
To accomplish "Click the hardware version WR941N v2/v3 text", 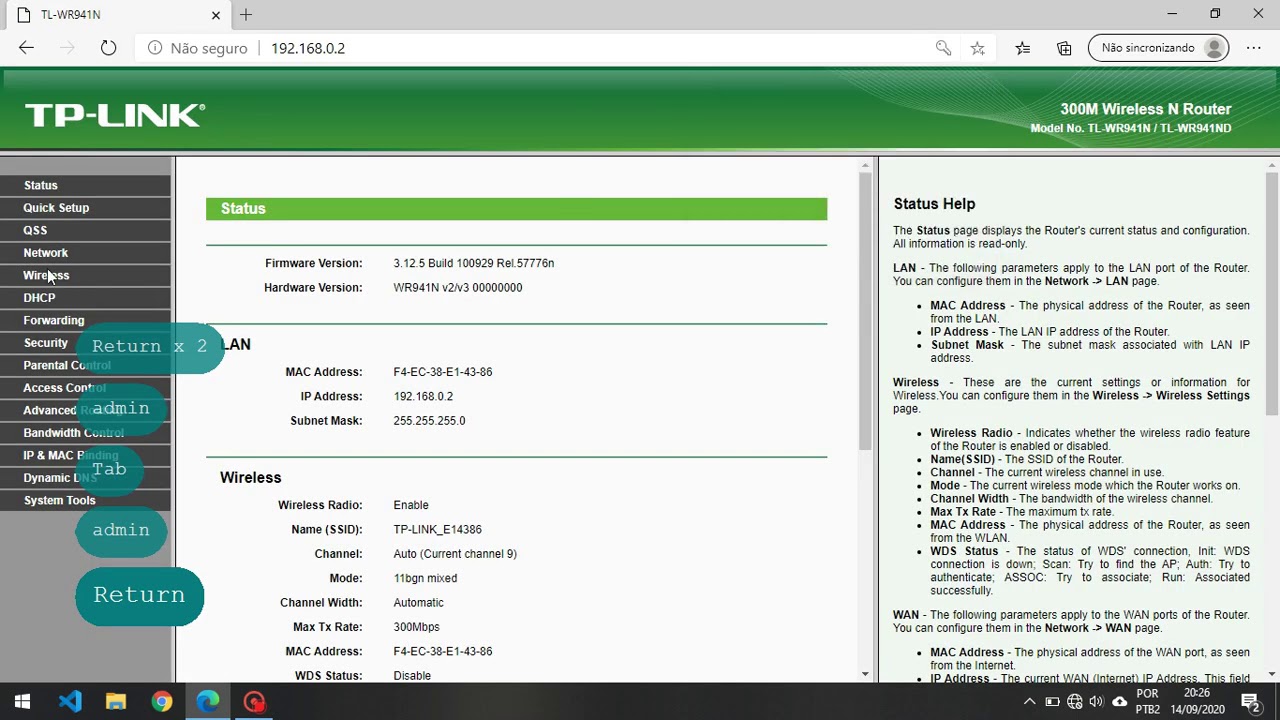I will 458,288.
